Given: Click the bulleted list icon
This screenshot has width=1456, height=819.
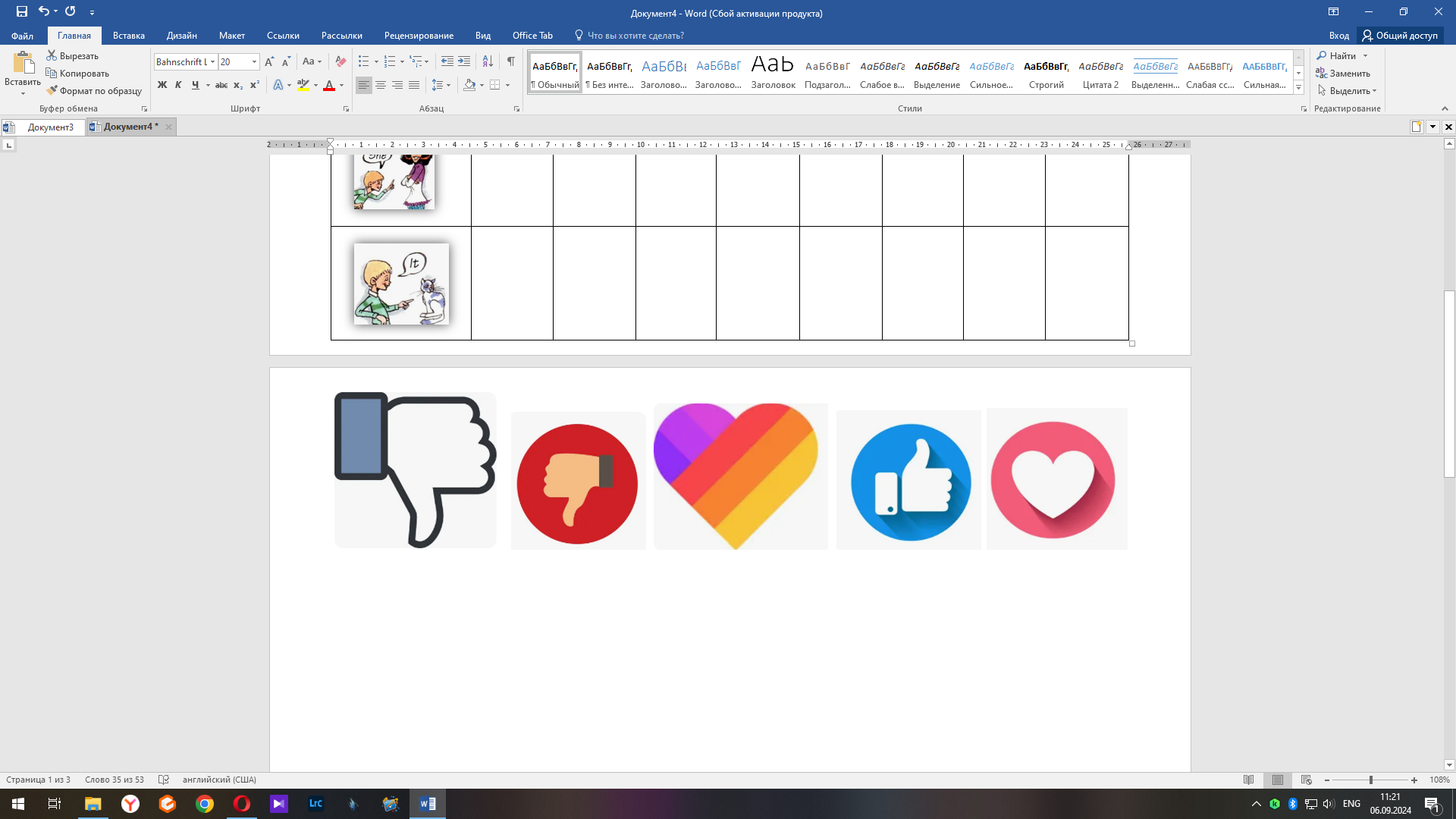Looking at the screenshot, I should 364,62.
